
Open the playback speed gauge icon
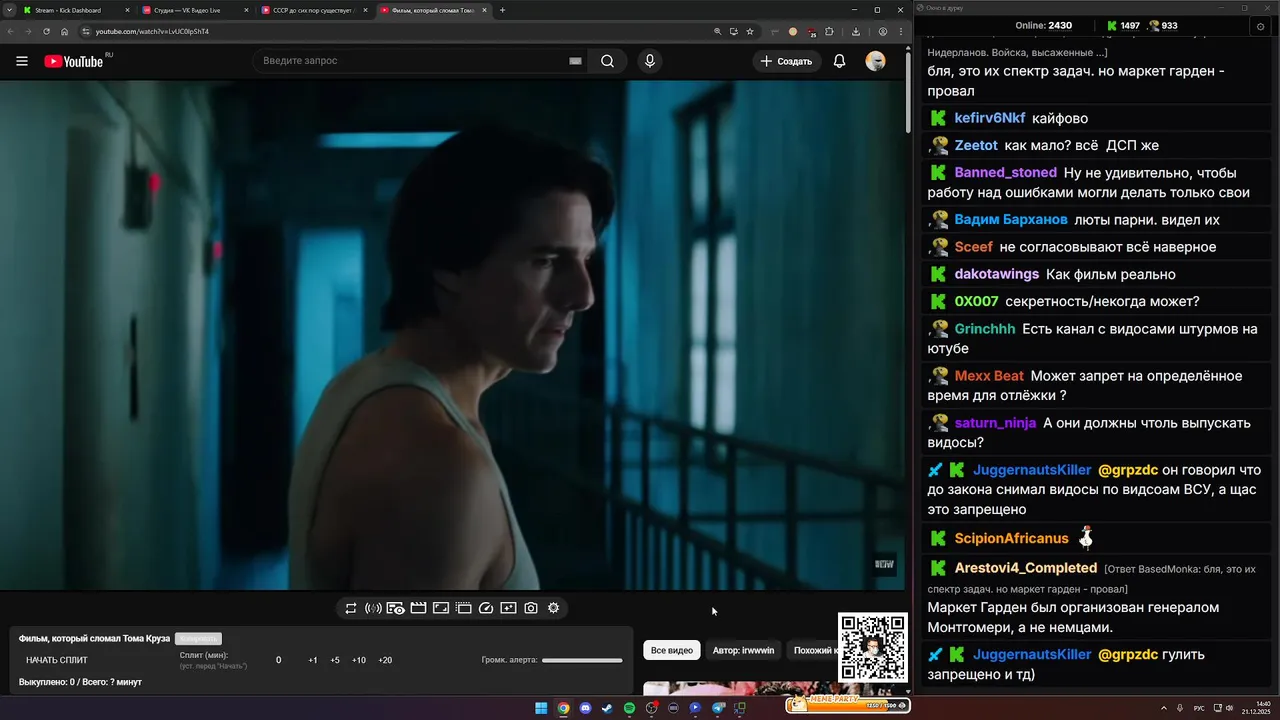pos(486,608)
